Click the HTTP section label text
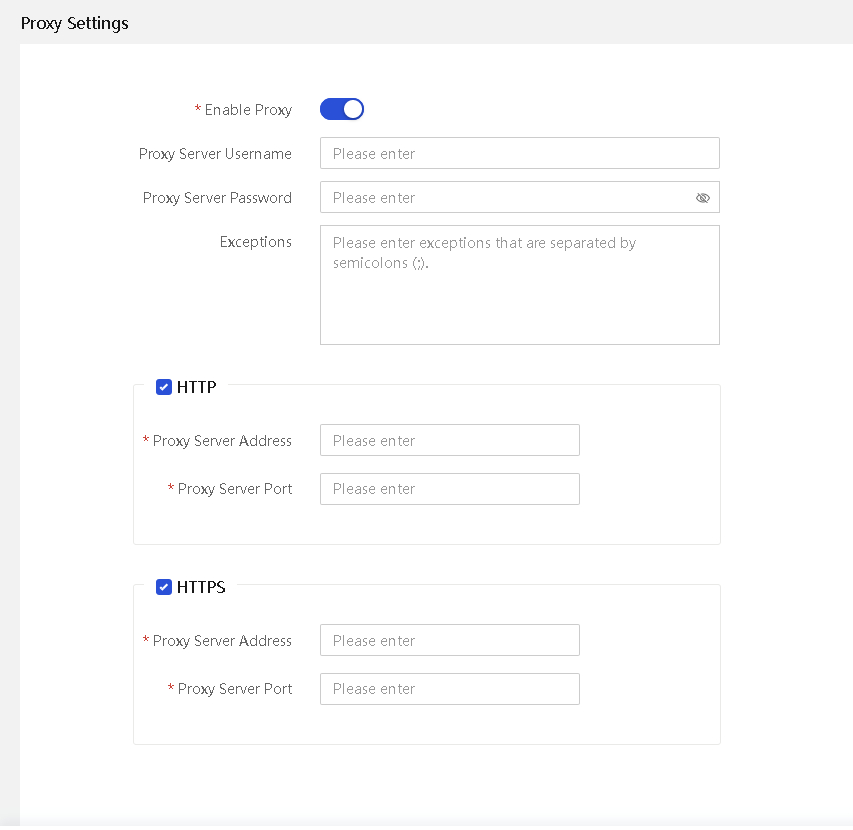 (x=196, y=387)
